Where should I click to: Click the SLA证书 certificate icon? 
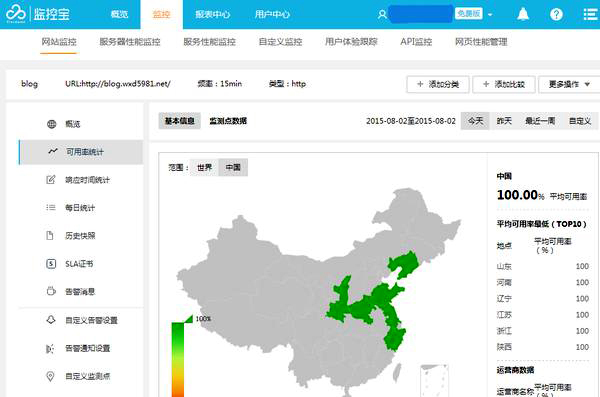point(51,264)
